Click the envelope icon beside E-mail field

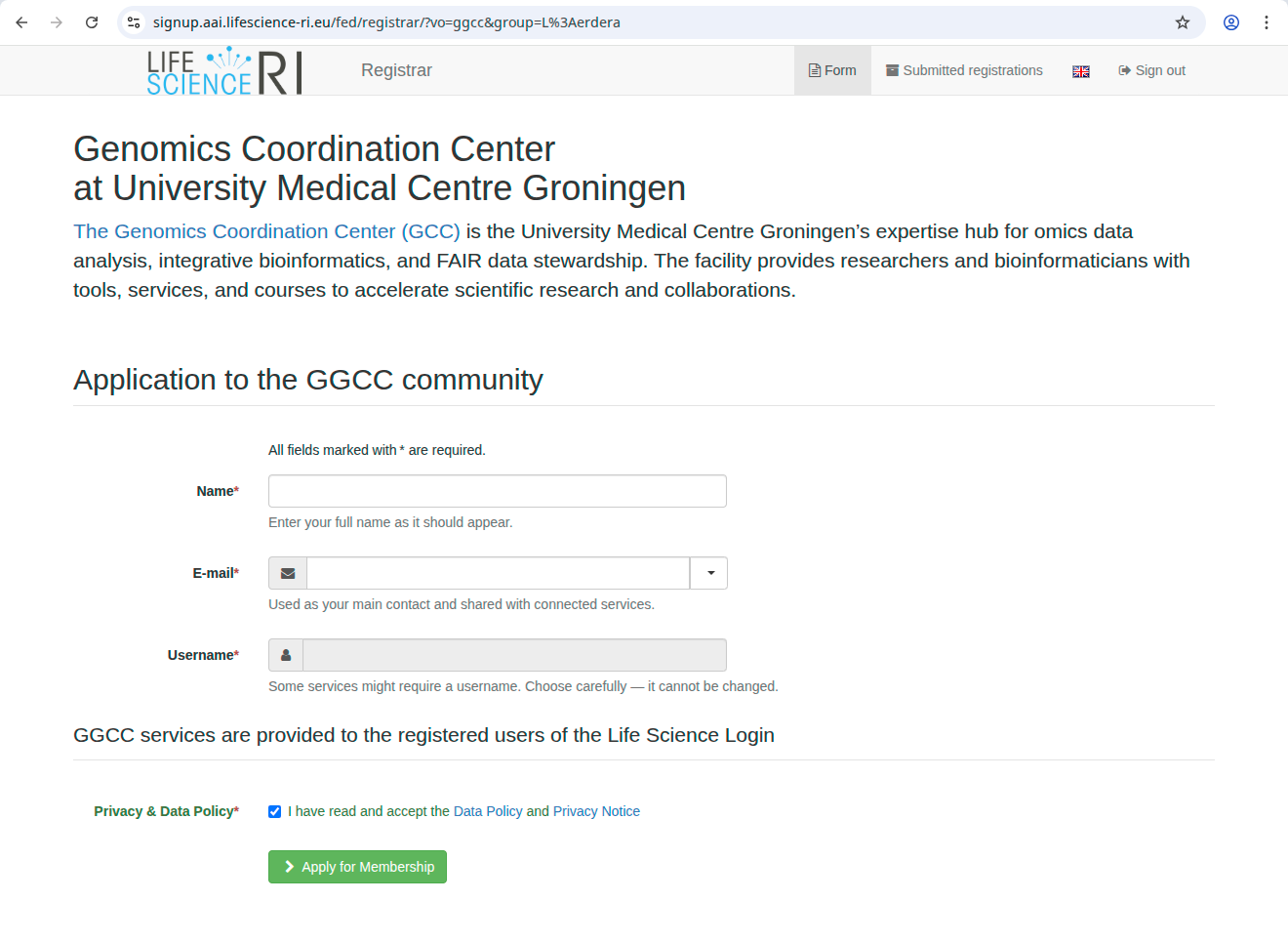(288, 573)
